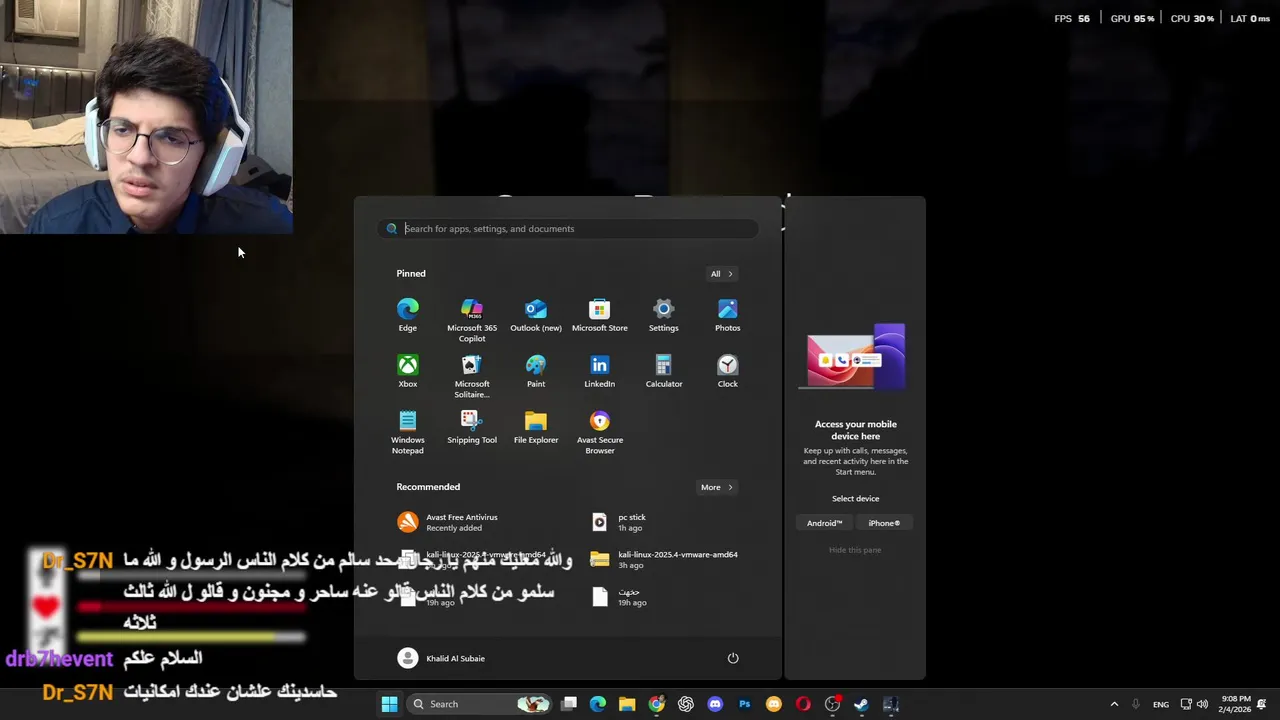Open Opera browser from the taskbar
The image size is (1280, 720).
[x=803, y=704]
